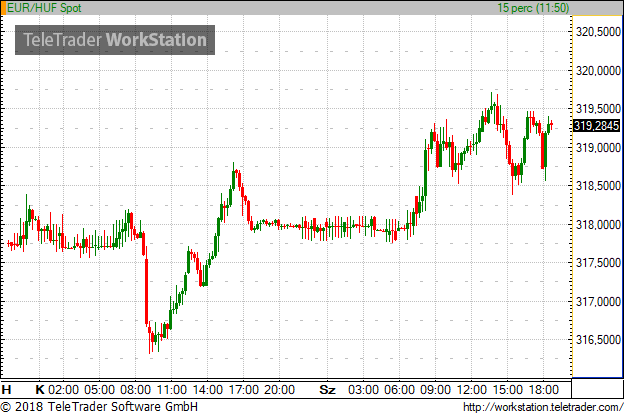Click the 17:00 time axis label
This screenshot has width=624, height=416.
click(244, 389)
